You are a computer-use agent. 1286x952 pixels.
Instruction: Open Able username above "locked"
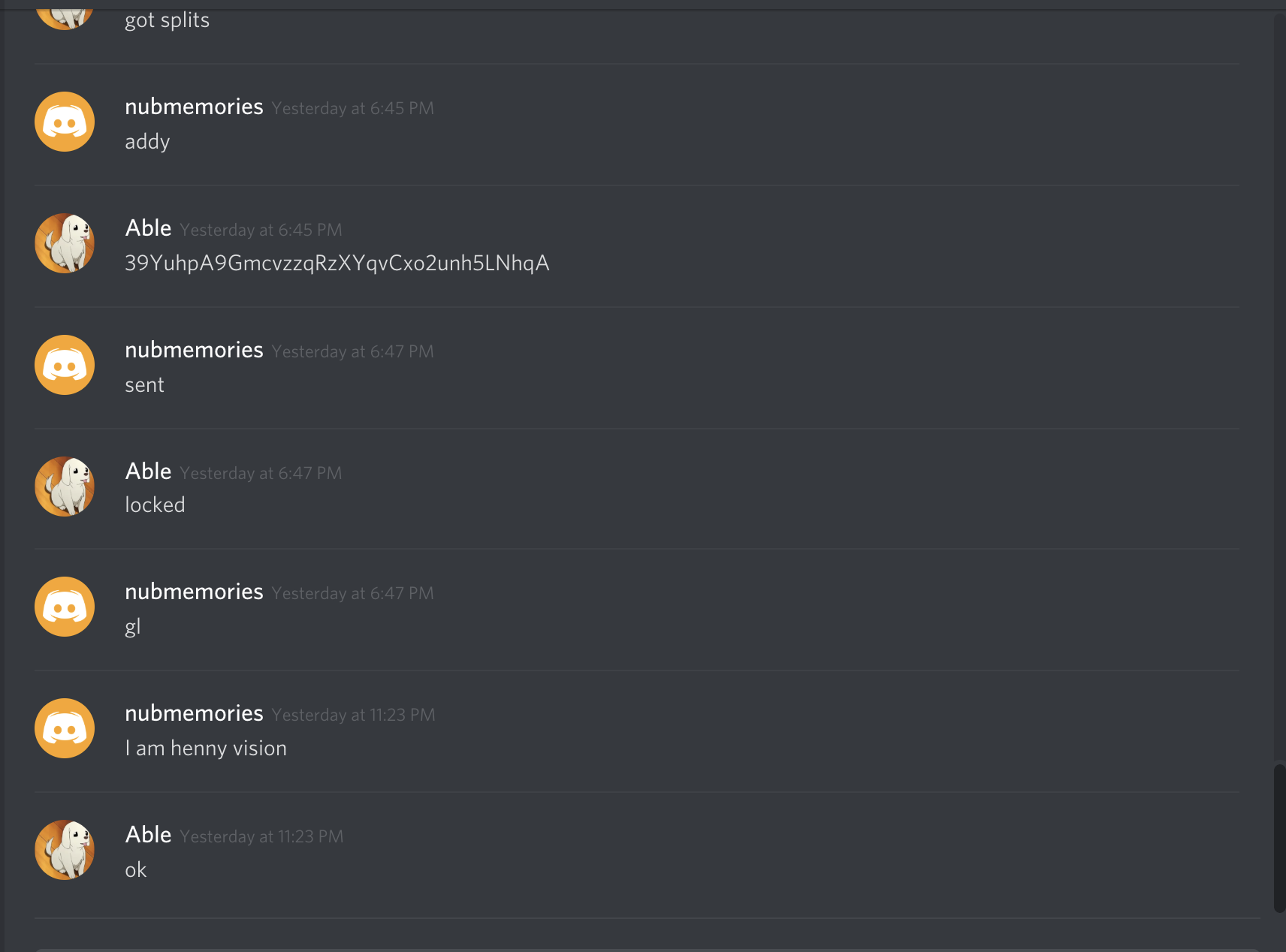[x=148, y=471]
